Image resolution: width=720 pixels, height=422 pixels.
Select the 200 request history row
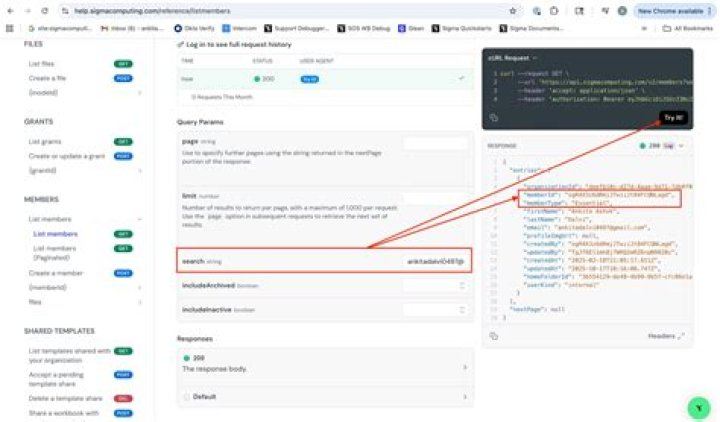325,79
